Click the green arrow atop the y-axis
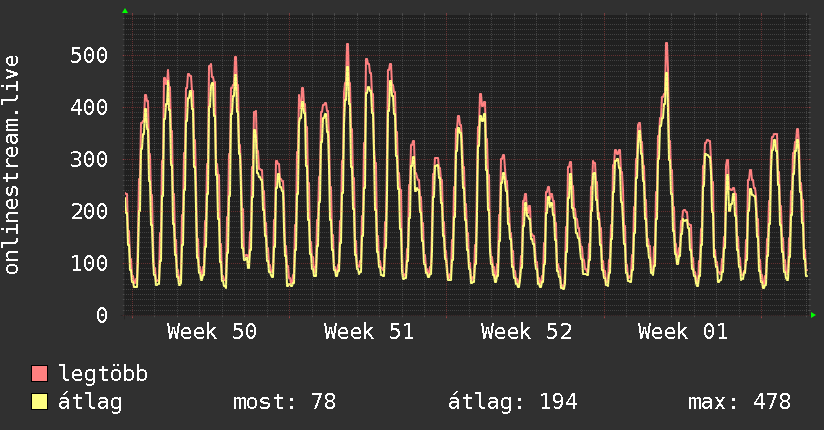The height and width of the screenshot is (430, 824). (x=125, y=11)
